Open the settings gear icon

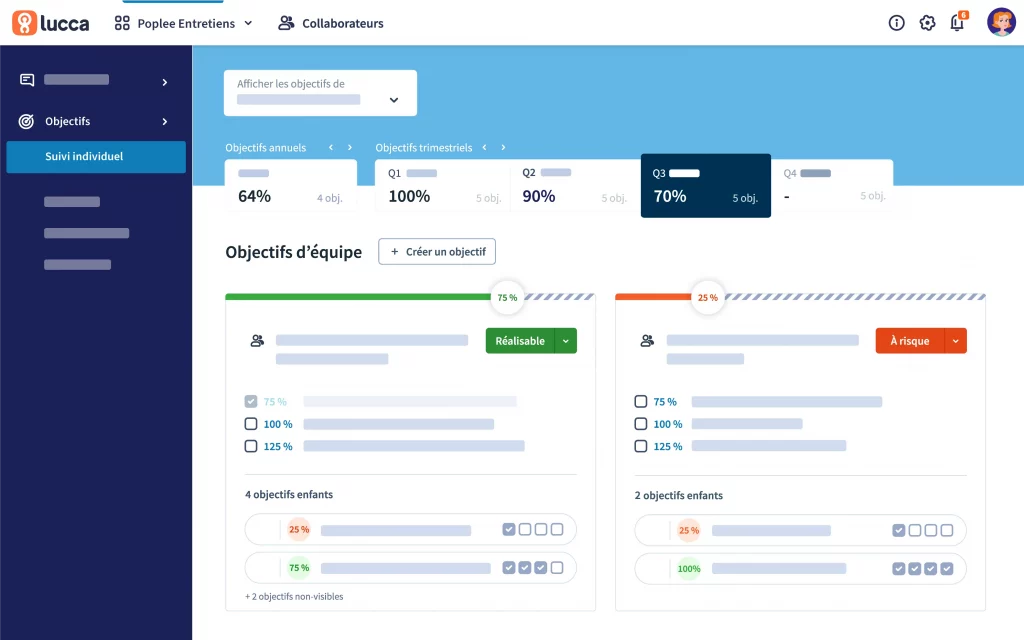[927, 24]
